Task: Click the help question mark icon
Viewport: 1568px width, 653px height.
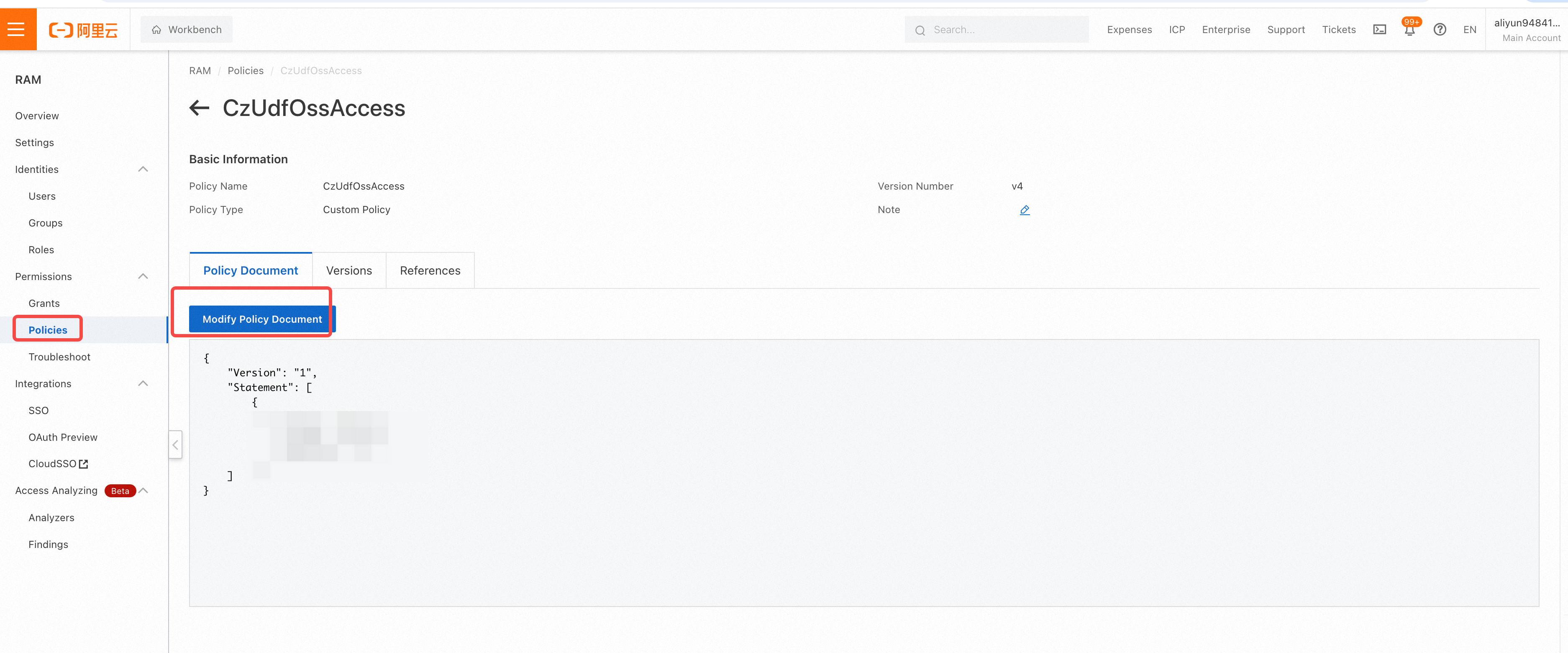Action: [1440, 30]
